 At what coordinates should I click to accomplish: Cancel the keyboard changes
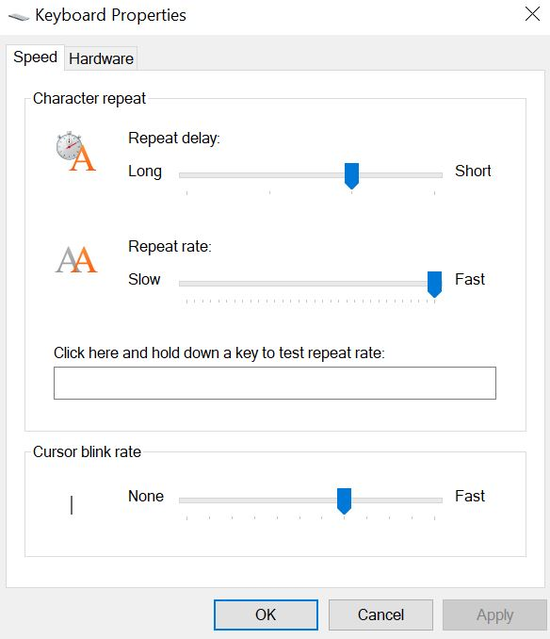pyautogui.click(x=381, y=615)
